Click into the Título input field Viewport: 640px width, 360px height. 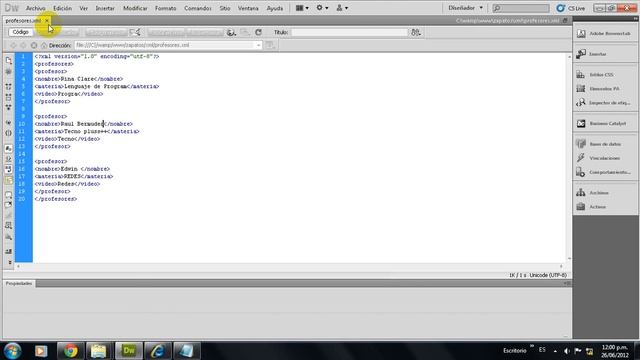coord(350,32)
